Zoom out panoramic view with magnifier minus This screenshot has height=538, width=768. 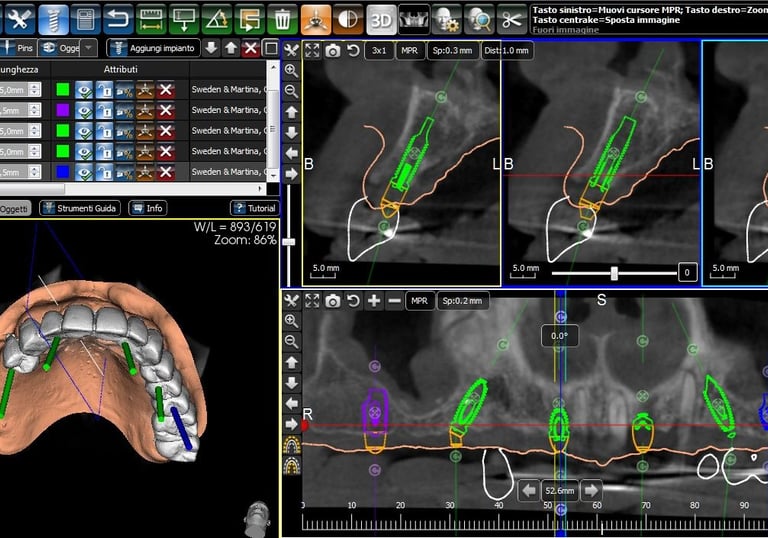point(291,342)
